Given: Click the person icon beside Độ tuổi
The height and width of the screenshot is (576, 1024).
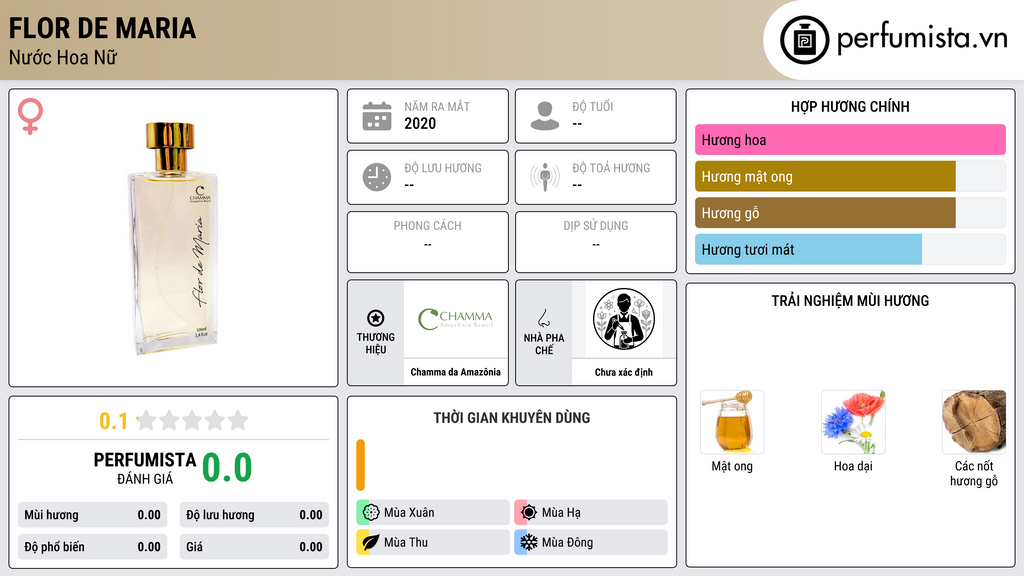Looking at the screenshot, I should [545, 116].
